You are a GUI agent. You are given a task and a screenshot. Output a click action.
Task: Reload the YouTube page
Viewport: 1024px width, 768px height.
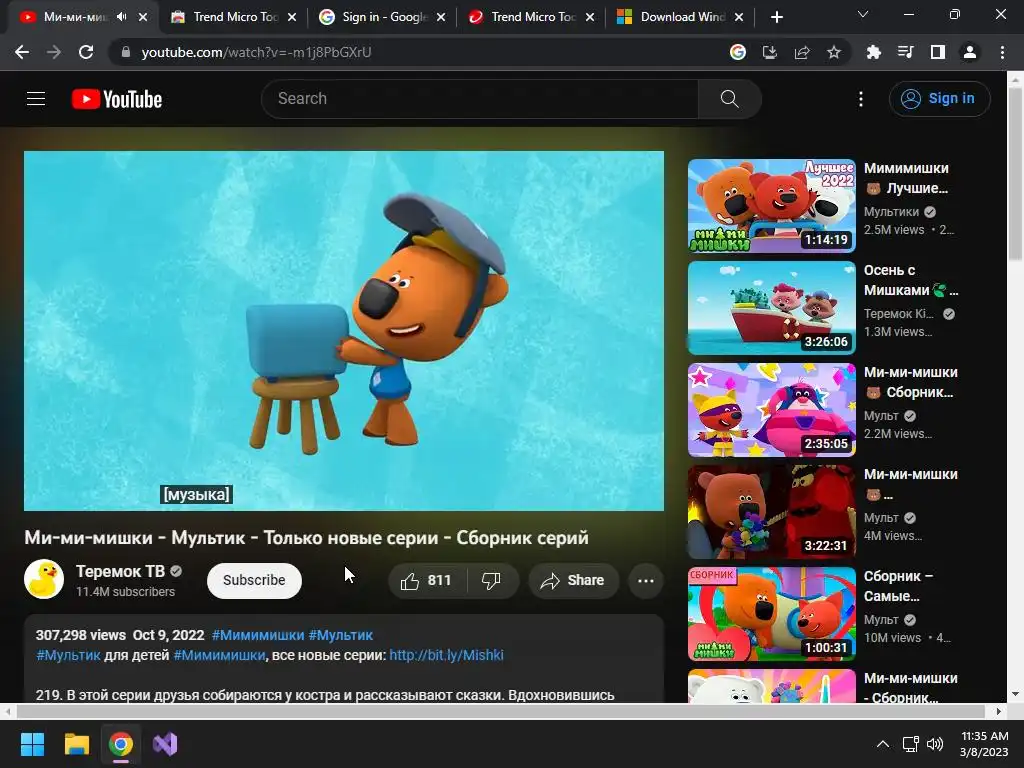[86, 52]
